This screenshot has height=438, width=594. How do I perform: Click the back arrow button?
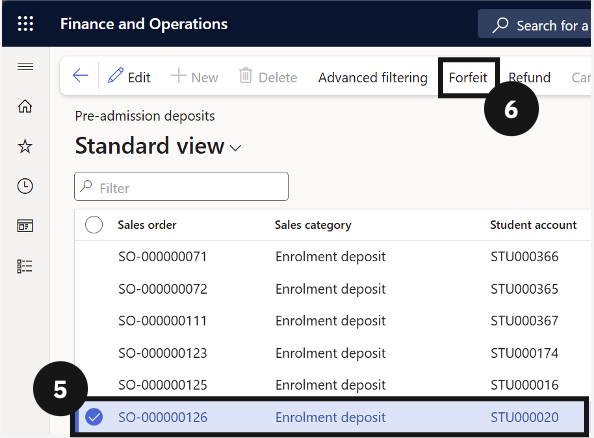(80, 75)
